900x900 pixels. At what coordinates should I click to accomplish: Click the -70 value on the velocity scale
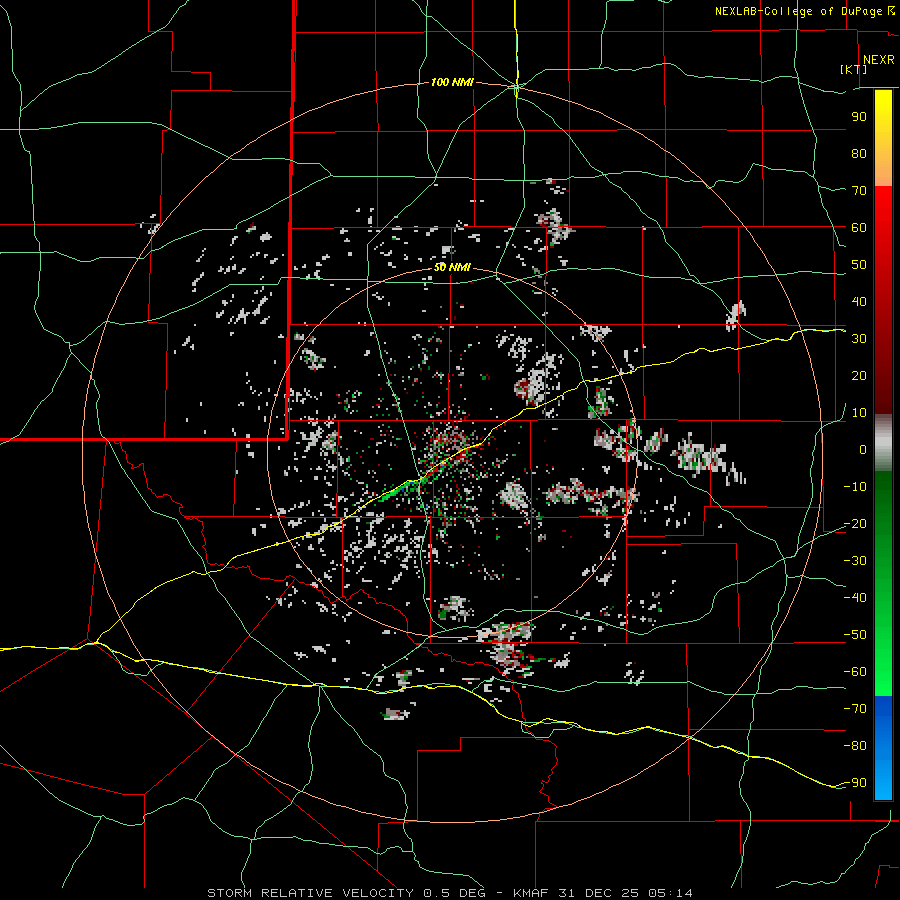(855, 709)
